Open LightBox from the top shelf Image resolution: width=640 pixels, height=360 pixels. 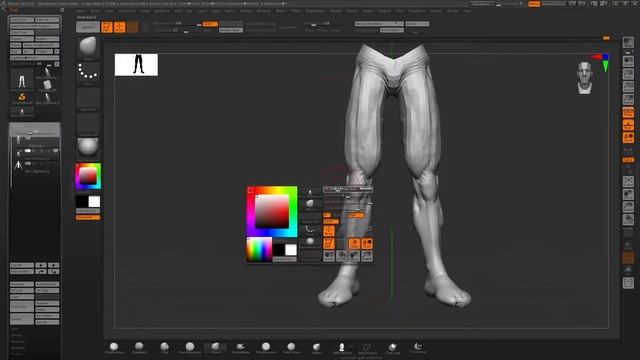[x=88, y=27]
